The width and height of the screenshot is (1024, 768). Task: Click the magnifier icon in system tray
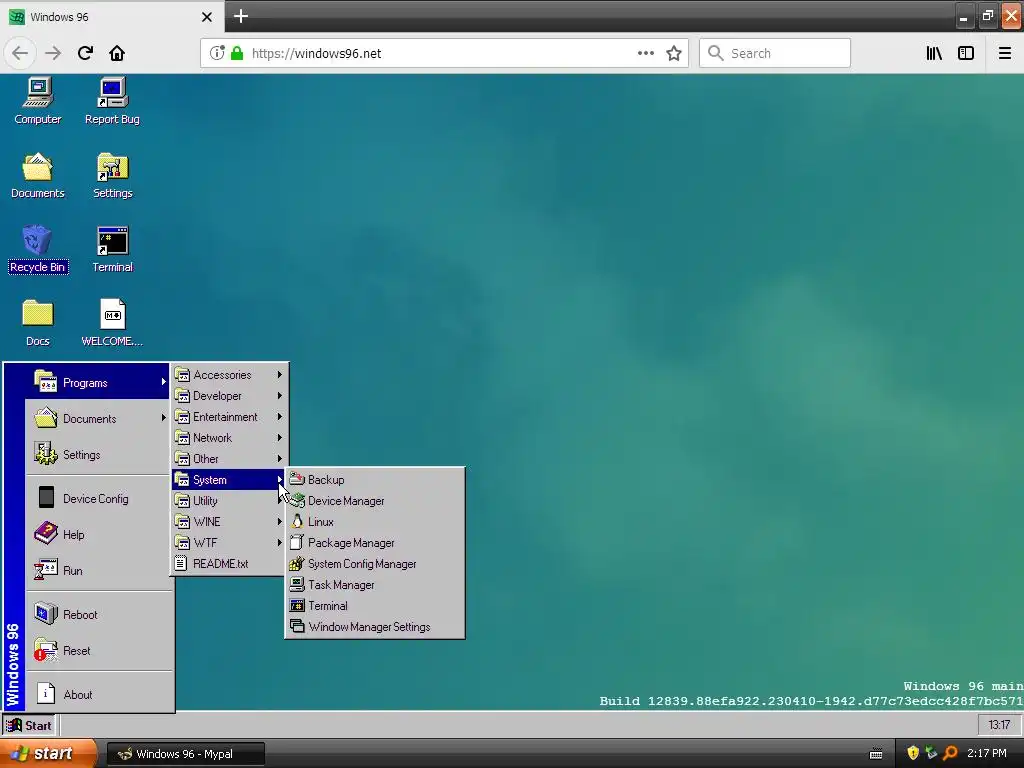pos(950,753)
